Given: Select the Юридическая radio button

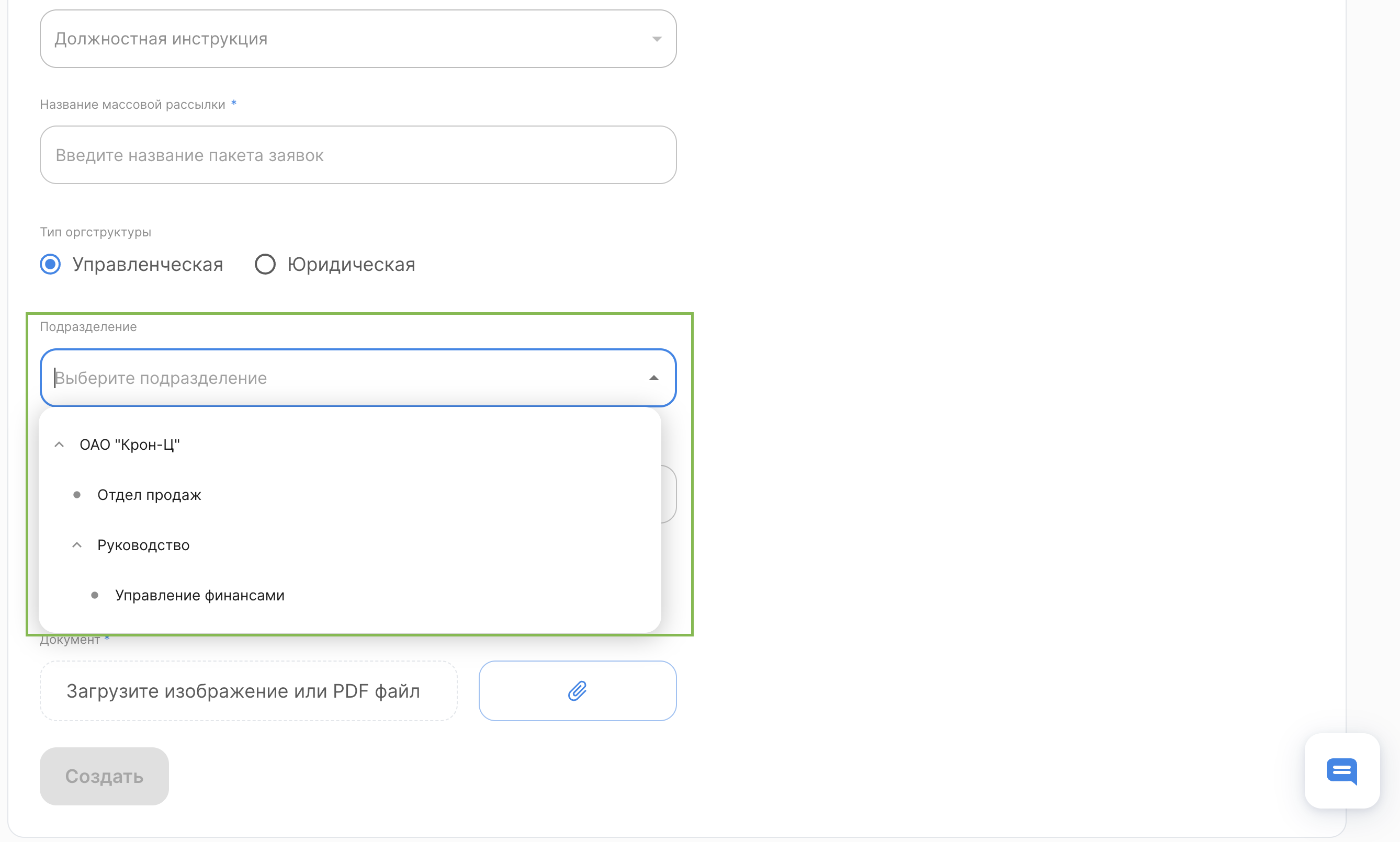Looking at the screenshot, I should tap(265, 265).
